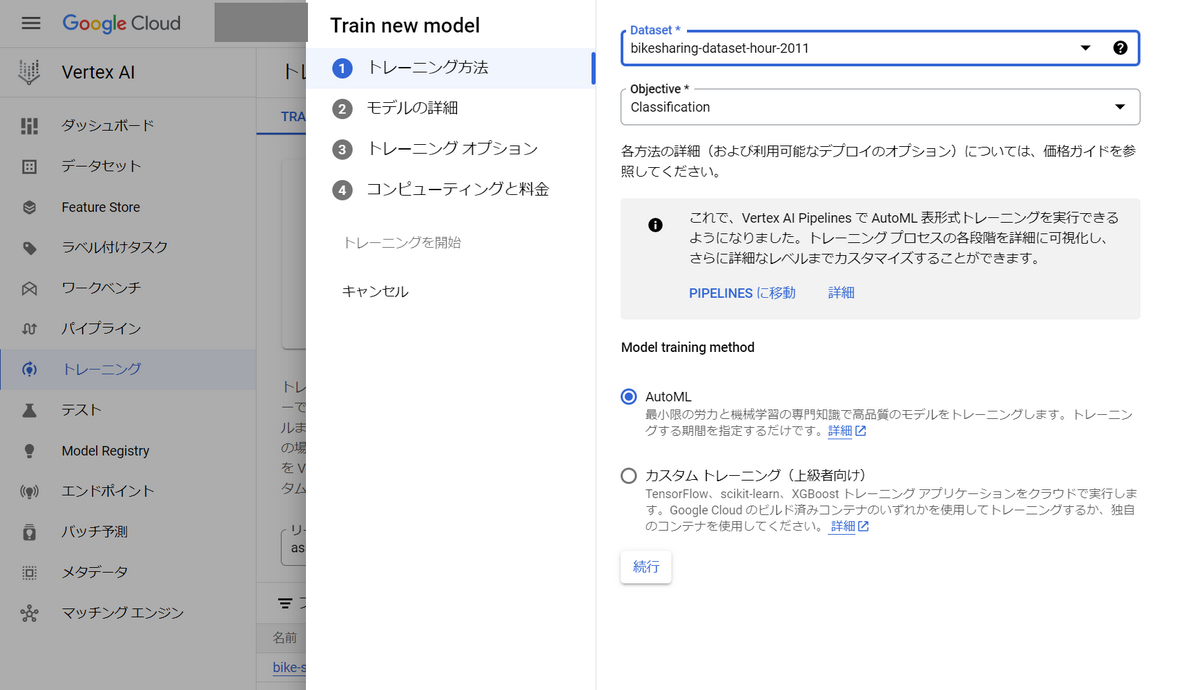This screenshot has height=690, width=1200.
Task: Click the Dataset help question-mark icon
Action: (1120, 48)
